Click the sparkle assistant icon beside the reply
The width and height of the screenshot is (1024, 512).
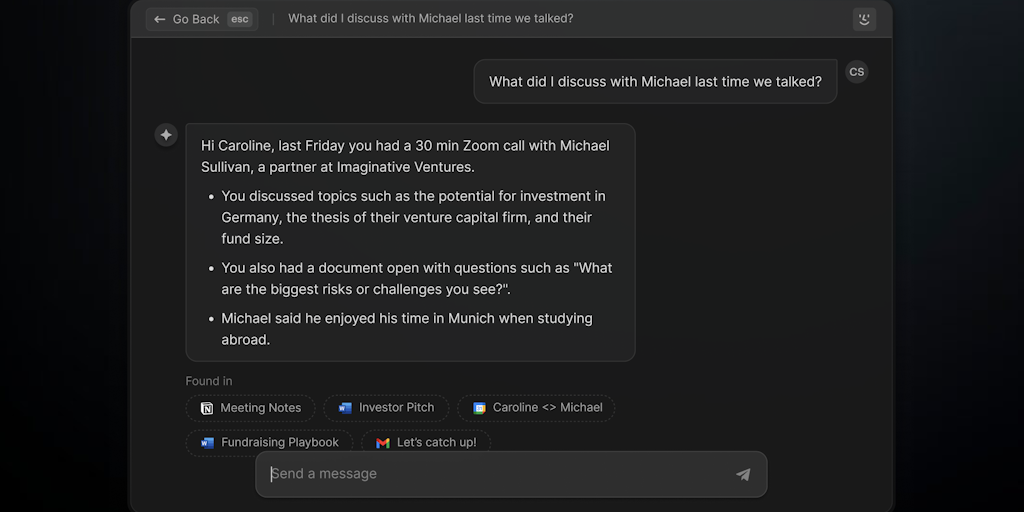coord(166,135)
